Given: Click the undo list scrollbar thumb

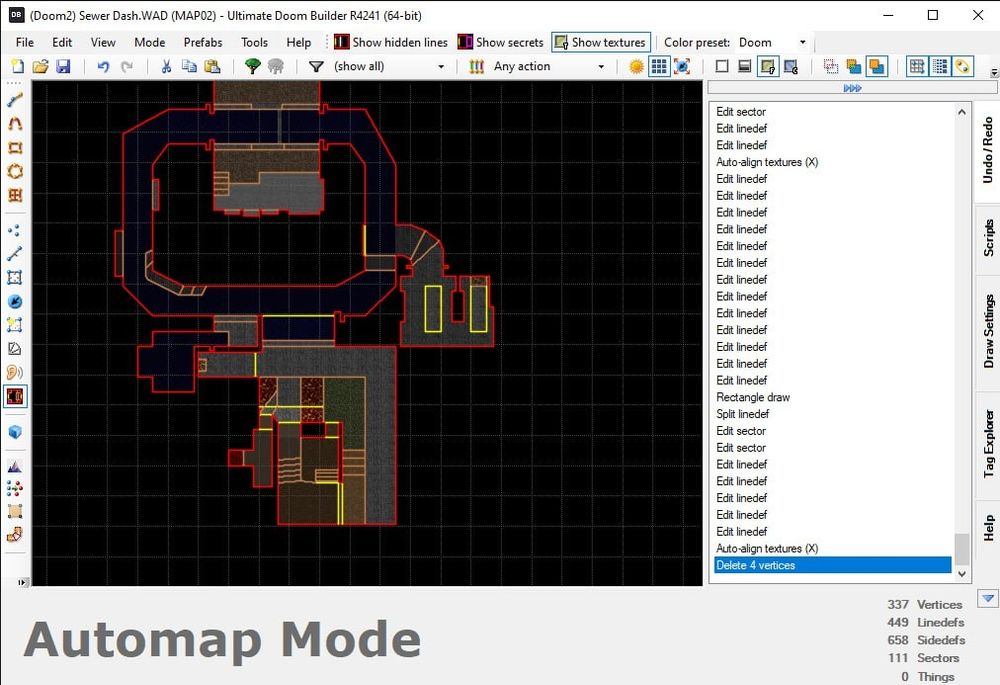Looking at the screenshot, I should 962,549.
